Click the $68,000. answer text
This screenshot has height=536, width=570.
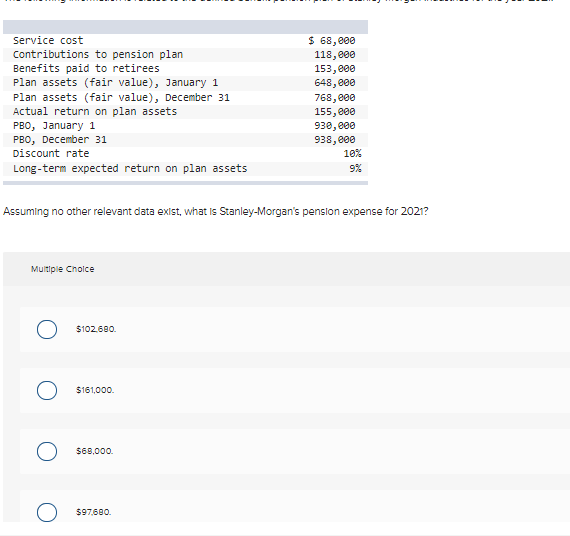(95, 451)
